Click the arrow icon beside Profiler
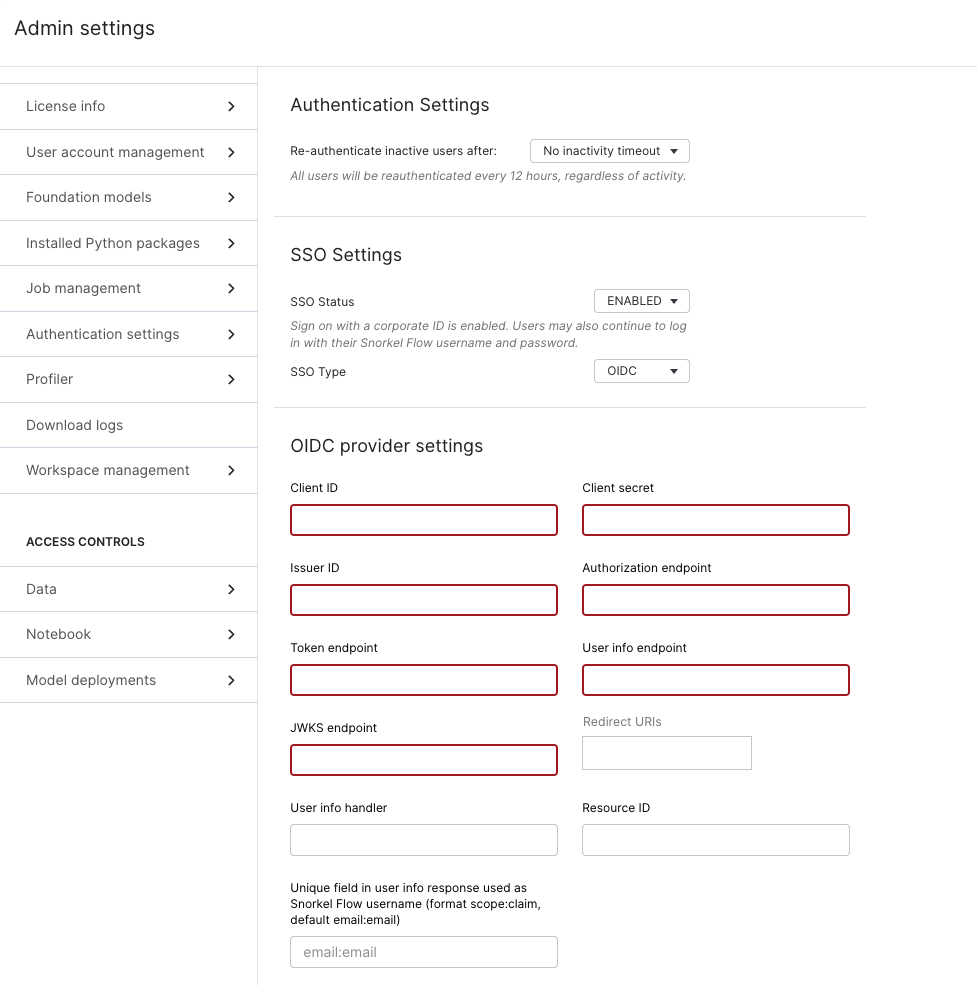 pos(231,379)
